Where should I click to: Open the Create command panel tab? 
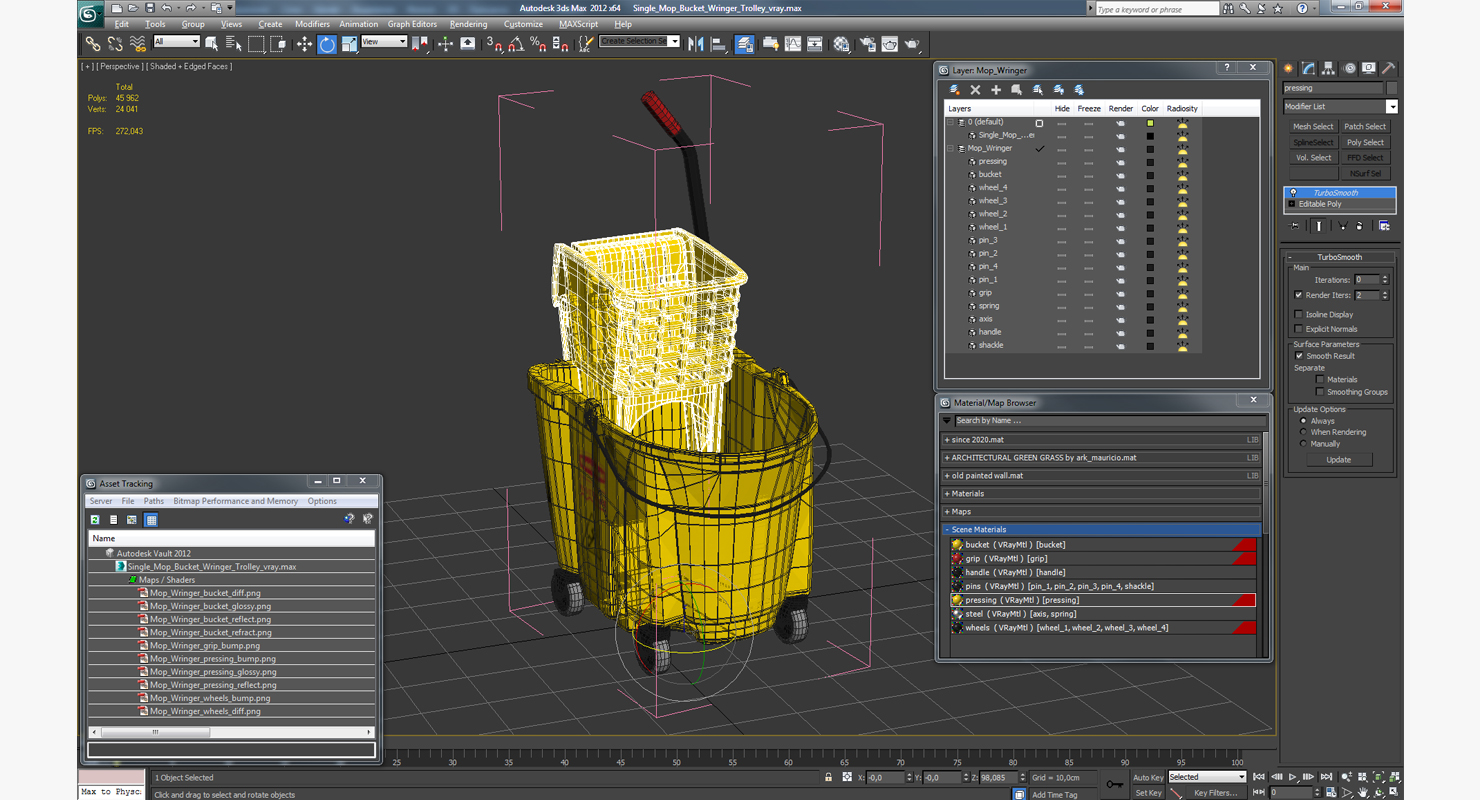point(1288,69)
